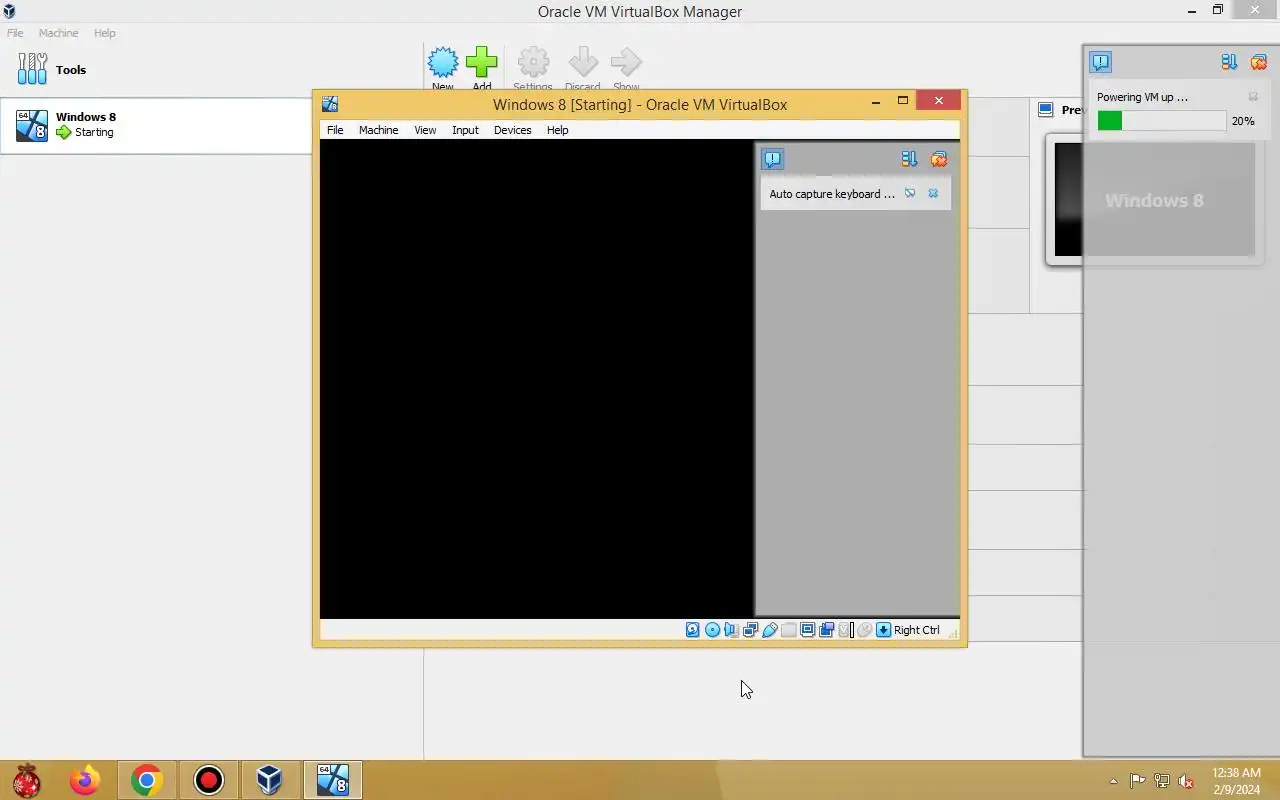Click VirtualBox Manager title bar icon
Screen dimensions: 1280x800
point(10,11)
